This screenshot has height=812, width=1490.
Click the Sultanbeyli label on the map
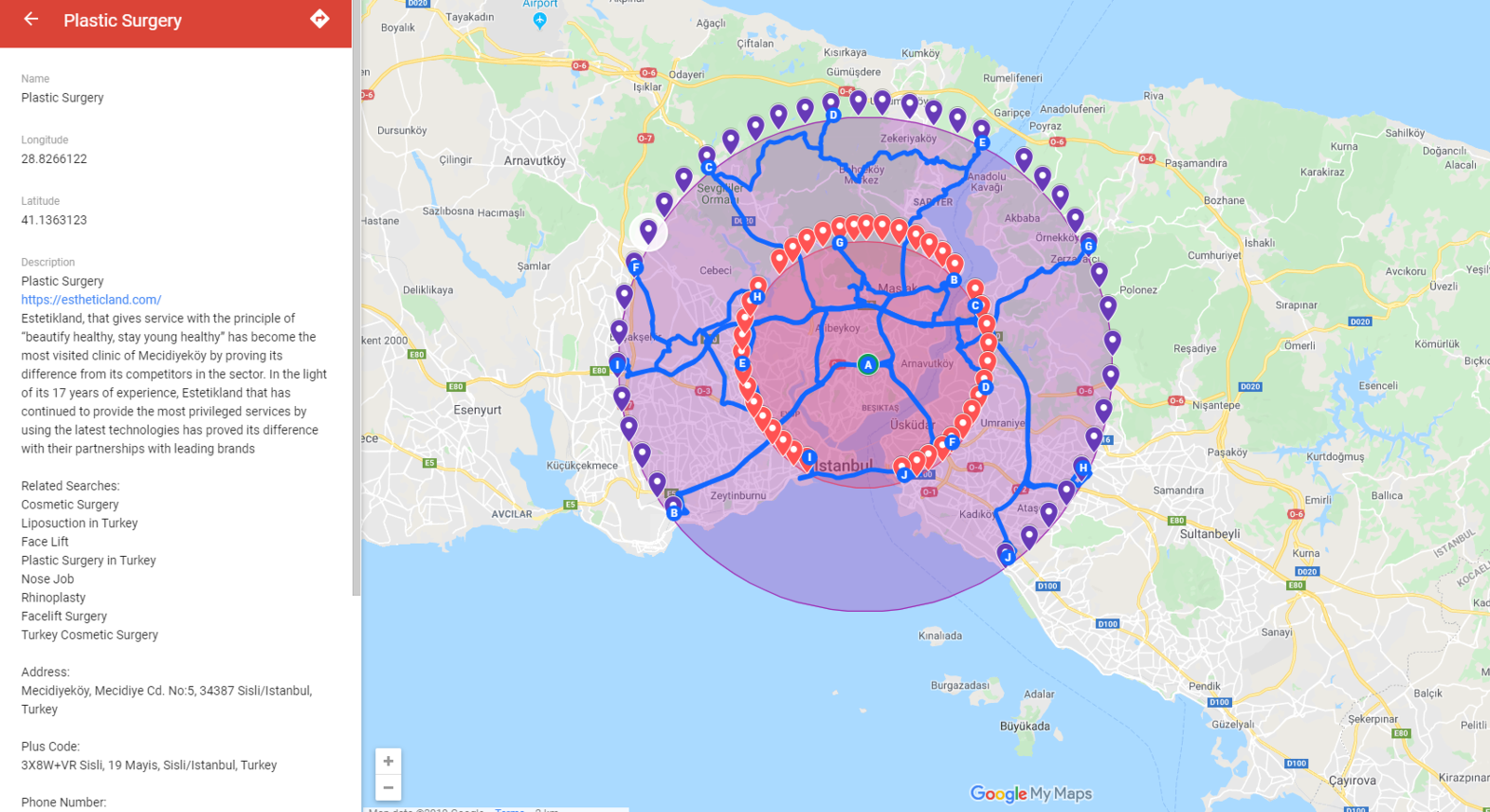(1210, 535)
